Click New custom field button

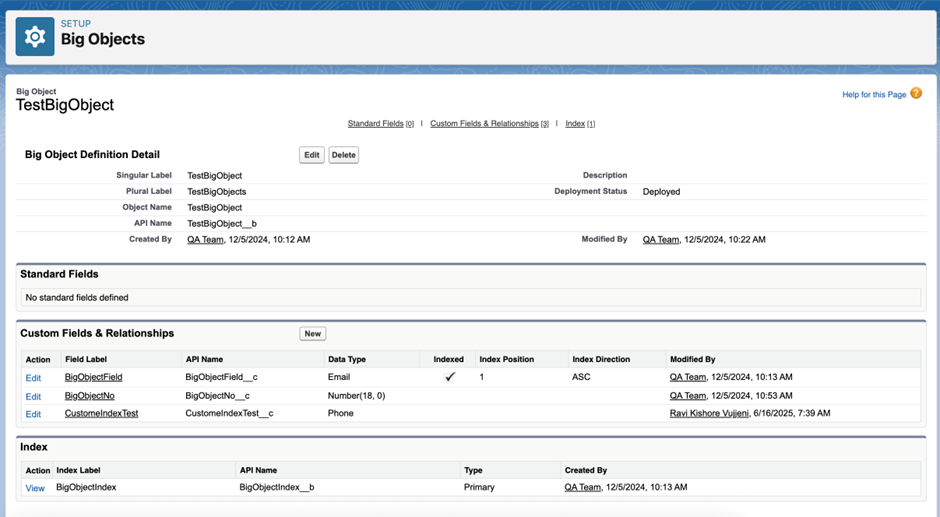[x=313, y=334]
